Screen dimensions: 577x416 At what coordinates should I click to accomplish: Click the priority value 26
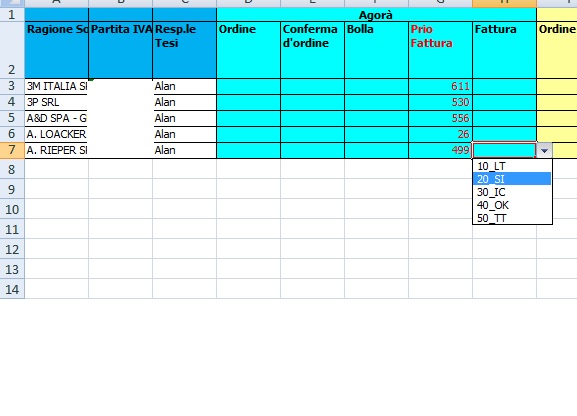click(440, 134)
